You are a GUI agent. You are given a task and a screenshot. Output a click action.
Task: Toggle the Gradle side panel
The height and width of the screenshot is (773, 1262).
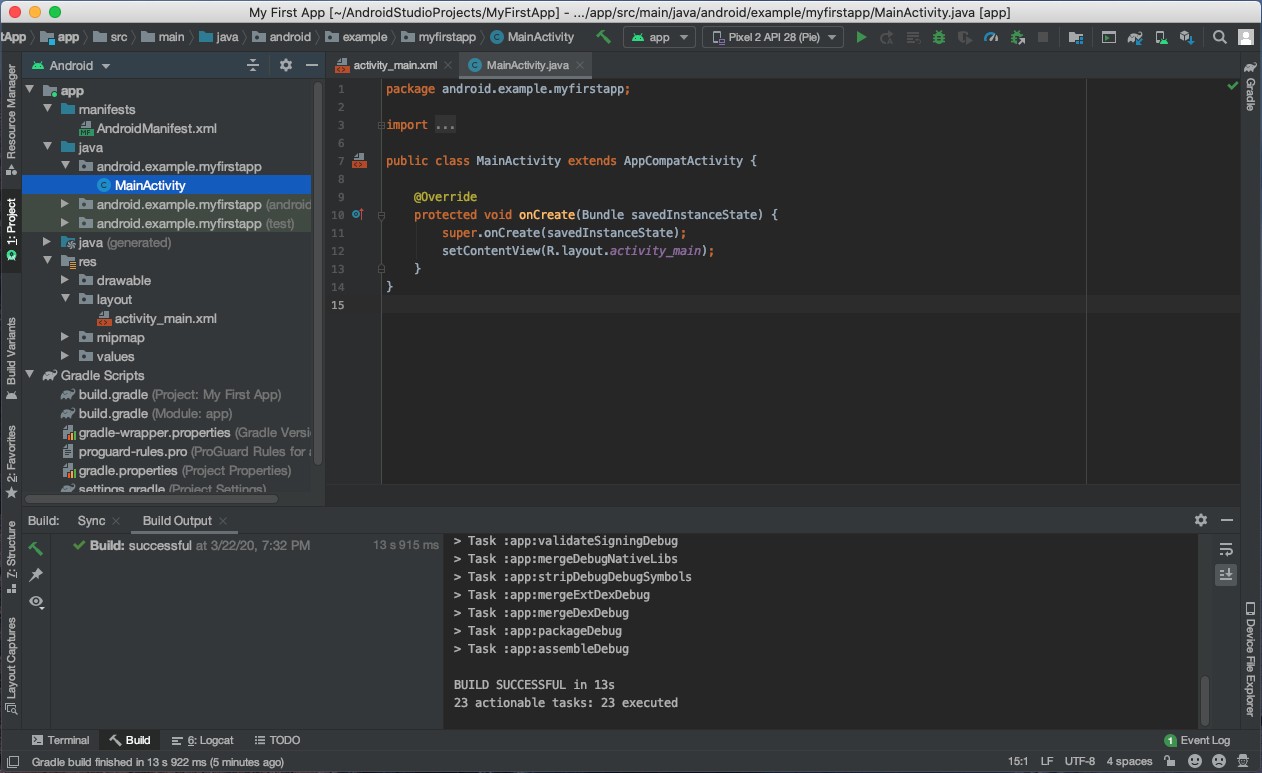1250,85
